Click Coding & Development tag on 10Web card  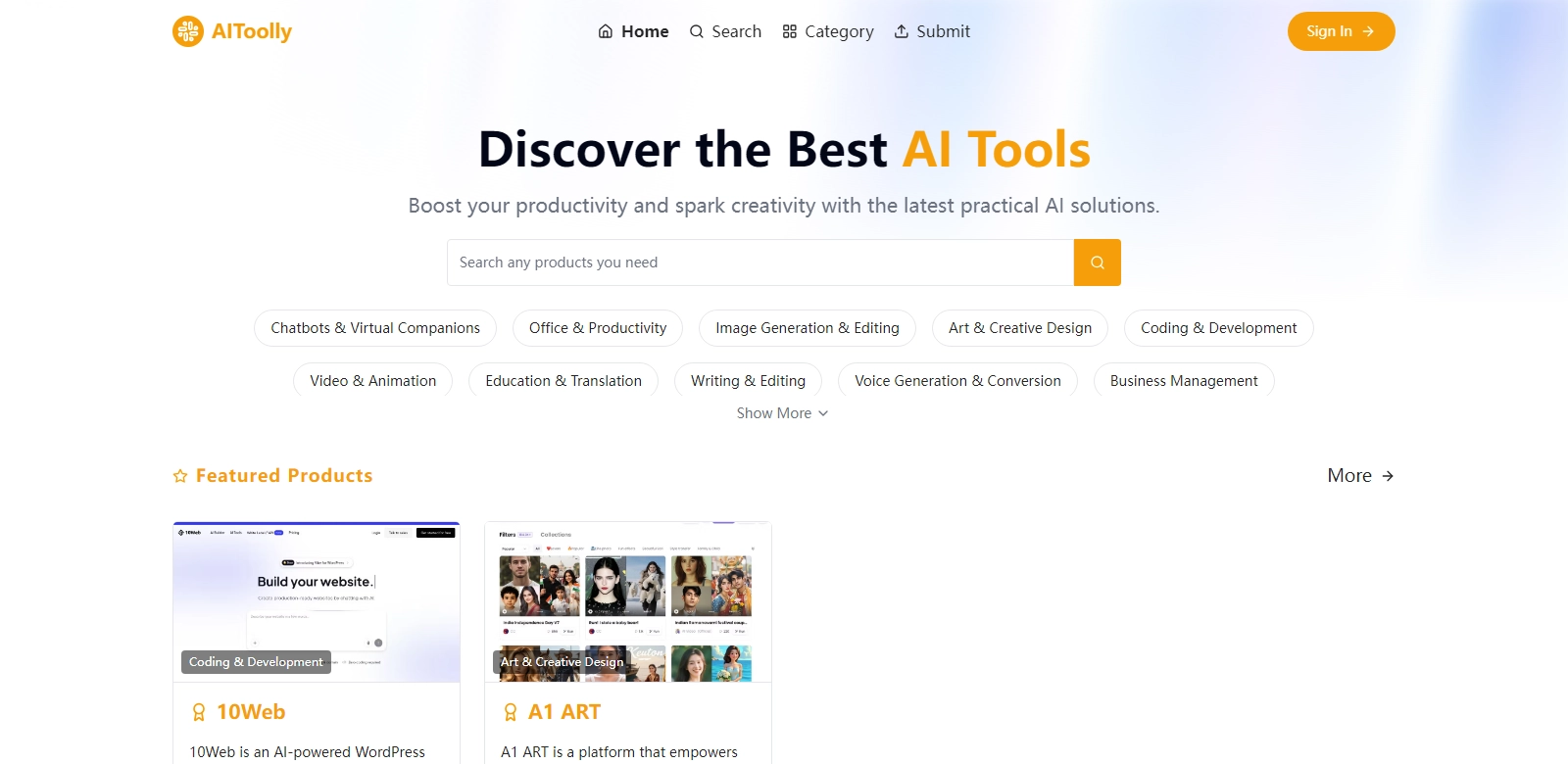pos(256,662)
